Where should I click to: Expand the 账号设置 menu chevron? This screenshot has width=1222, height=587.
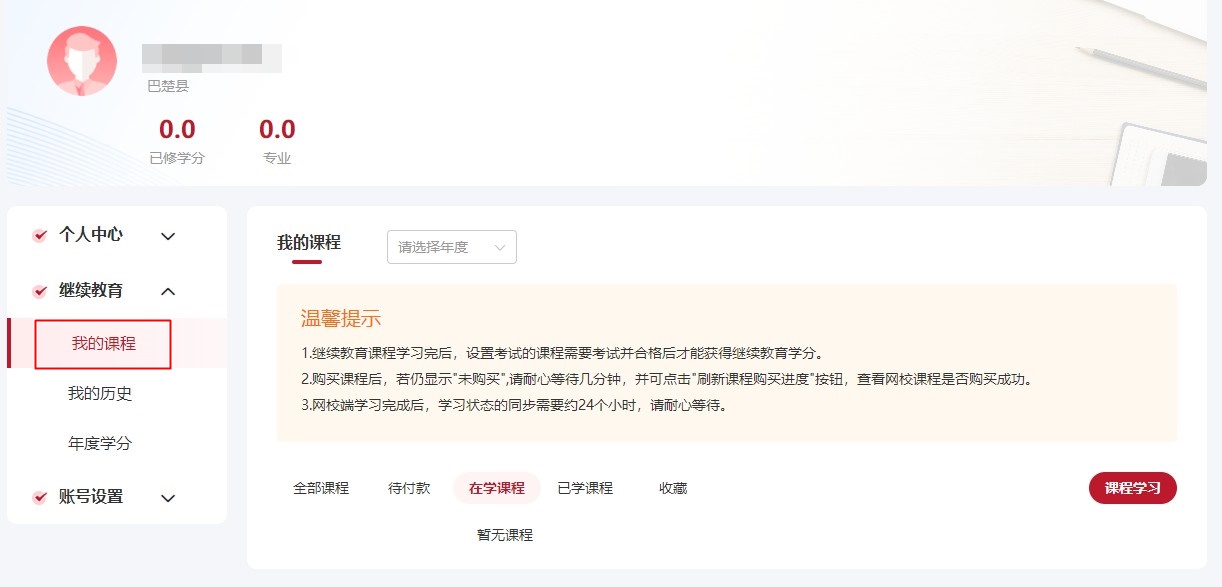(x=168, y=497)
